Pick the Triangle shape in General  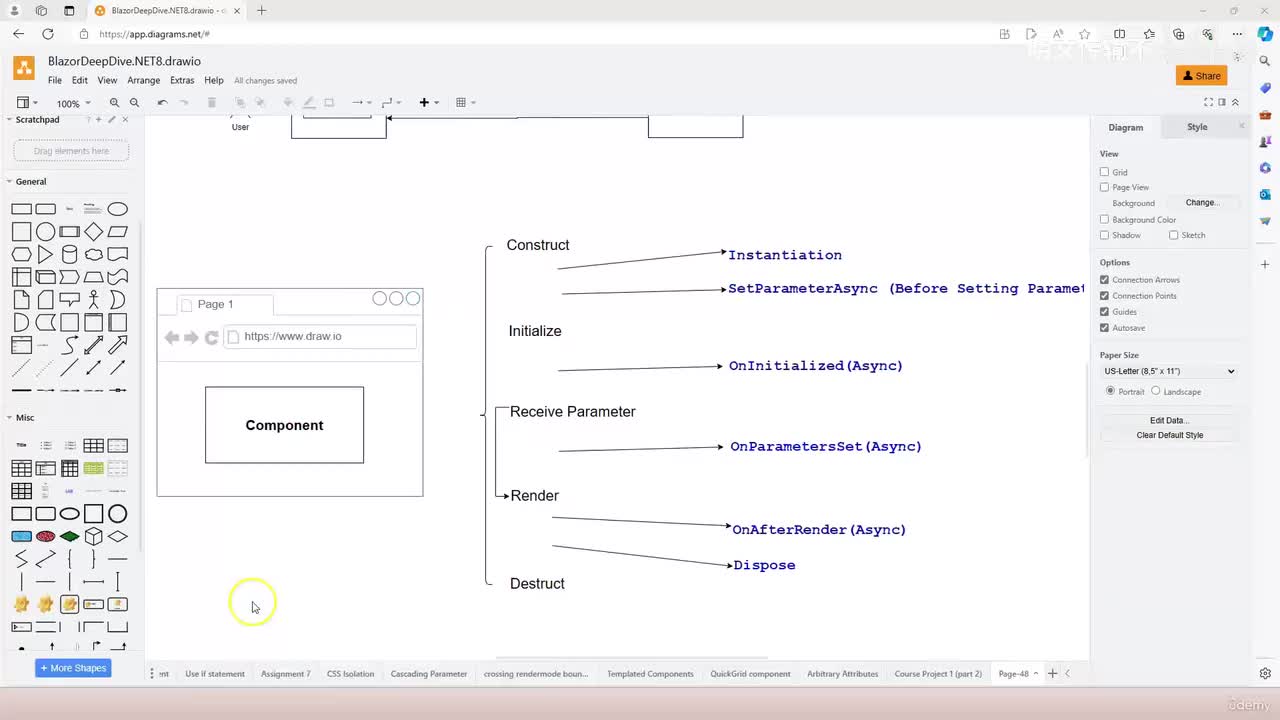[x=46, y=254]
